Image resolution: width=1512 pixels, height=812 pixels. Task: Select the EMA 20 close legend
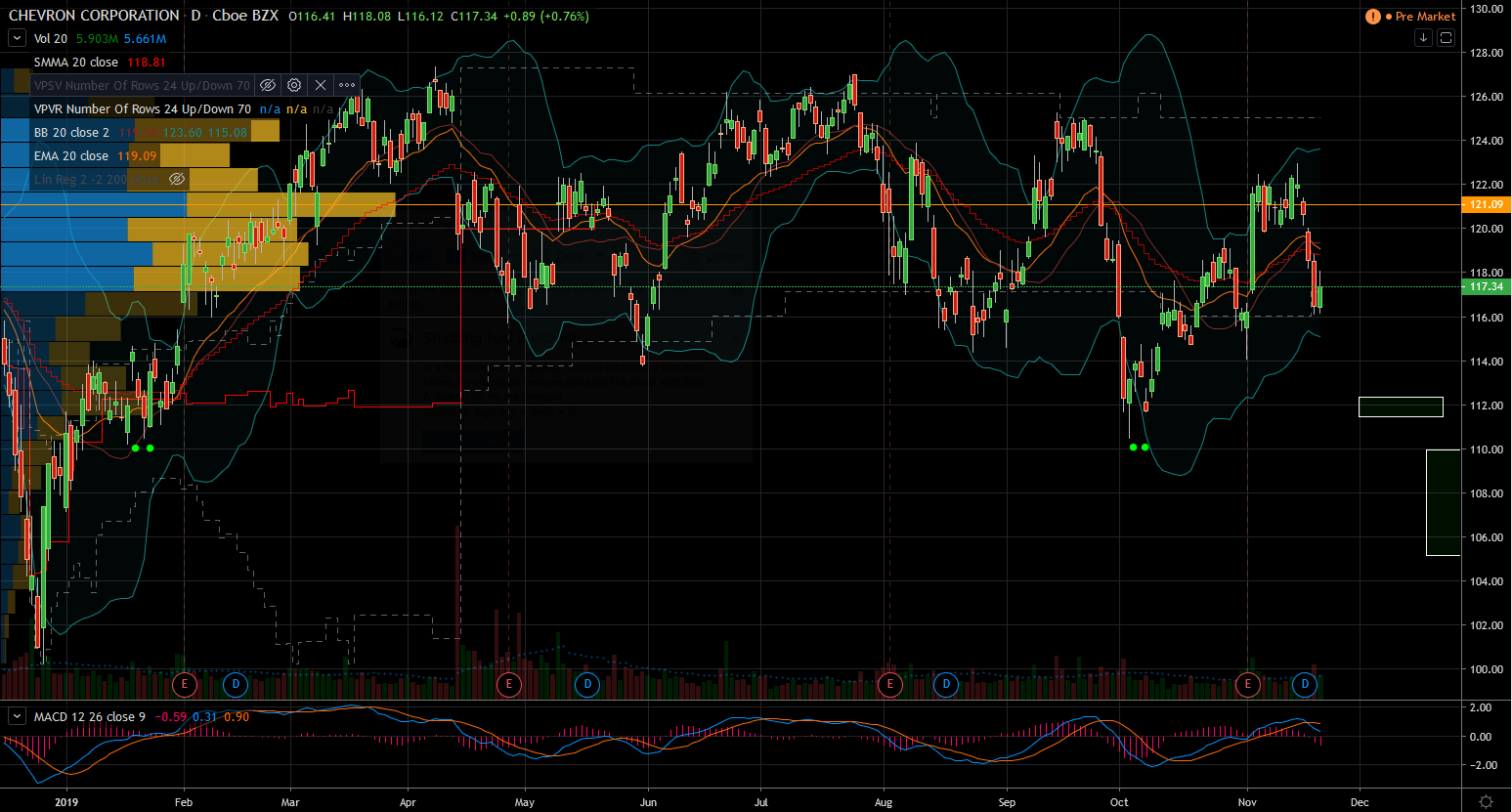click(71, 155)
